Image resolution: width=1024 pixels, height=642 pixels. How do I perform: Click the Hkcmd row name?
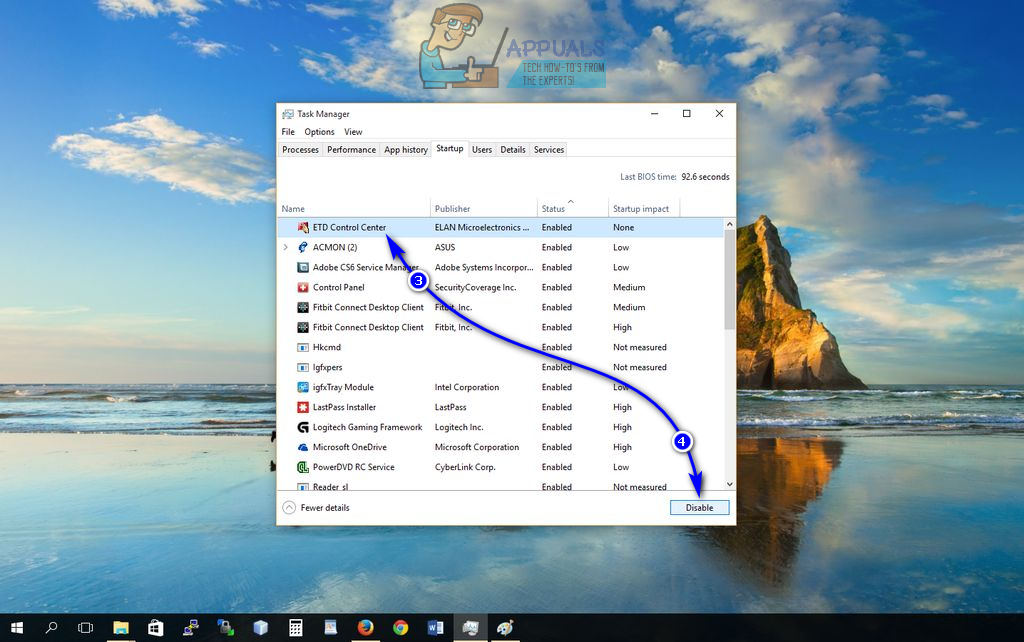coord(327,347)
